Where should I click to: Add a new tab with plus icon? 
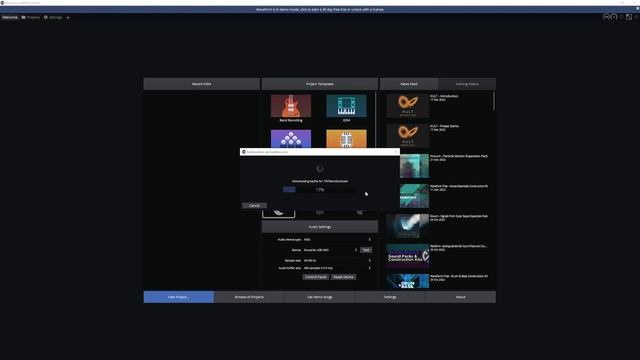[x=68, y=18]
